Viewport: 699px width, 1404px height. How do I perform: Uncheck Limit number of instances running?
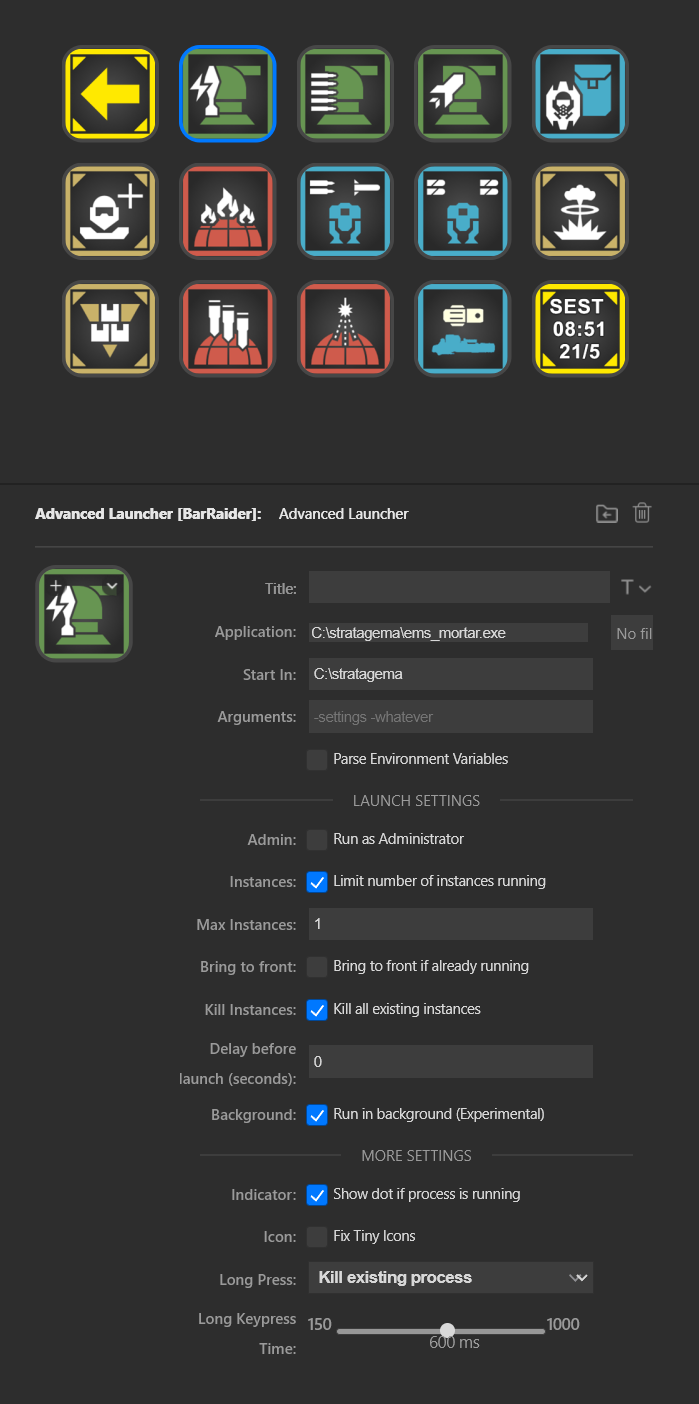click(x=317, y=882)
